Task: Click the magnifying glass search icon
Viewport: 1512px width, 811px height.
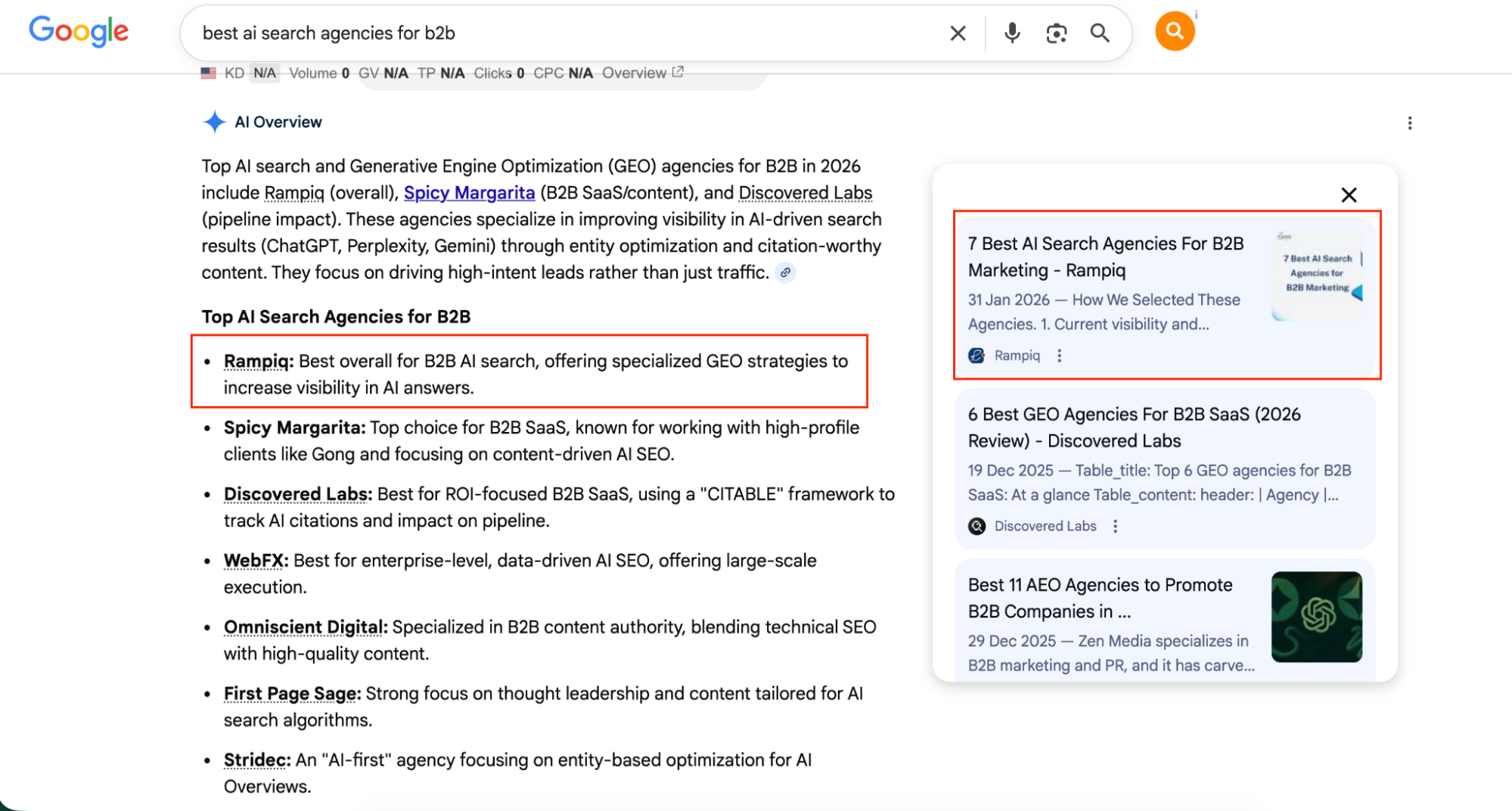Action: (1100, 33)
